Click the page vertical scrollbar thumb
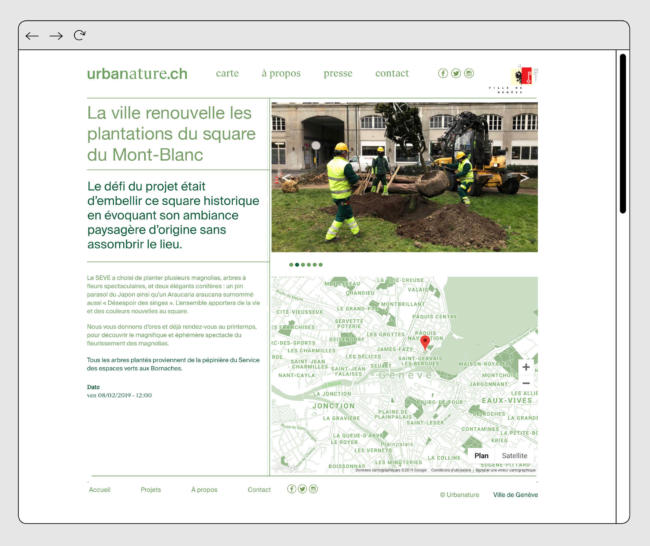 pyautogui.click(x=623, y=133)
